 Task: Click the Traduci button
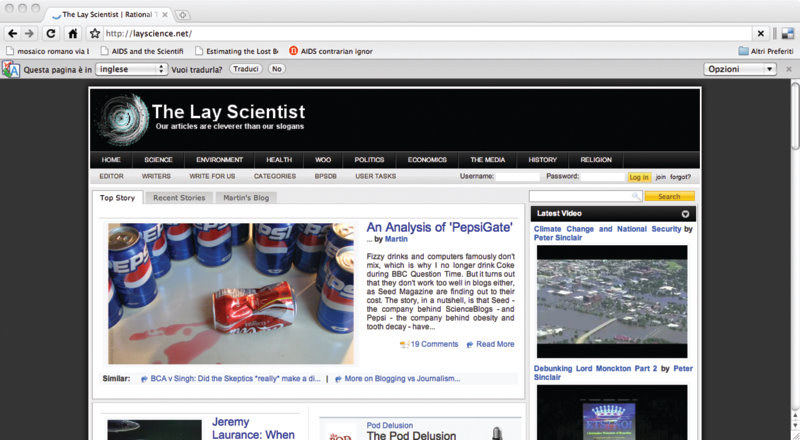(246, 69)
